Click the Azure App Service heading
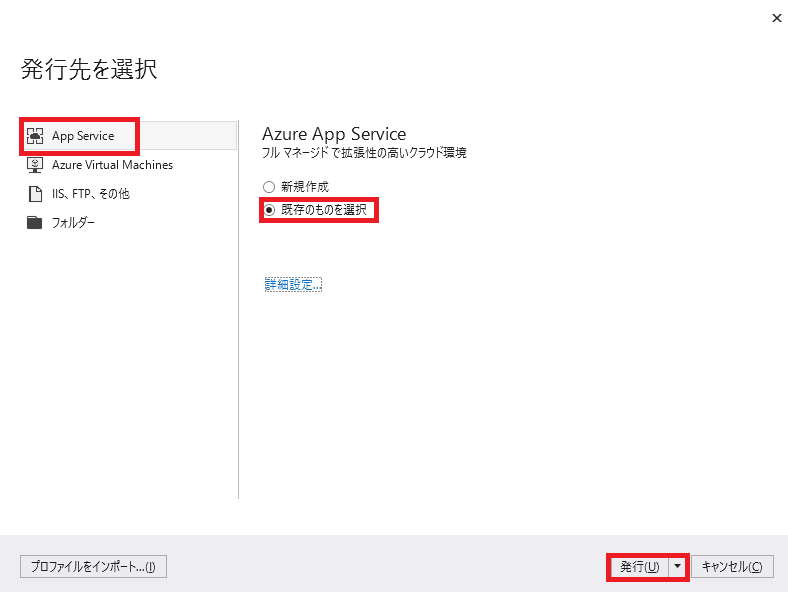The image size is (788, 592). [334, 134]
